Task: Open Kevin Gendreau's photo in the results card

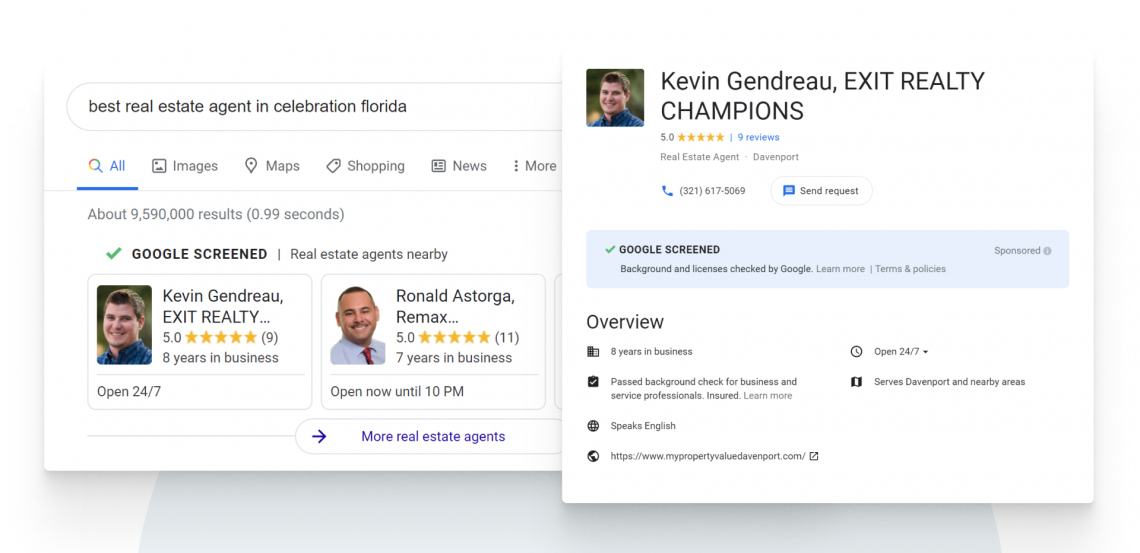Action: pyautogui.click(x=124, y=325)
